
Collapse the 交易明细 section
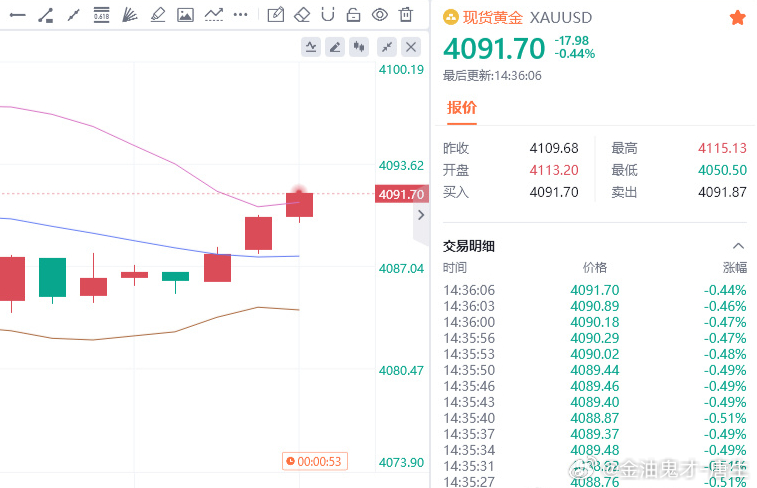(738, 246)
